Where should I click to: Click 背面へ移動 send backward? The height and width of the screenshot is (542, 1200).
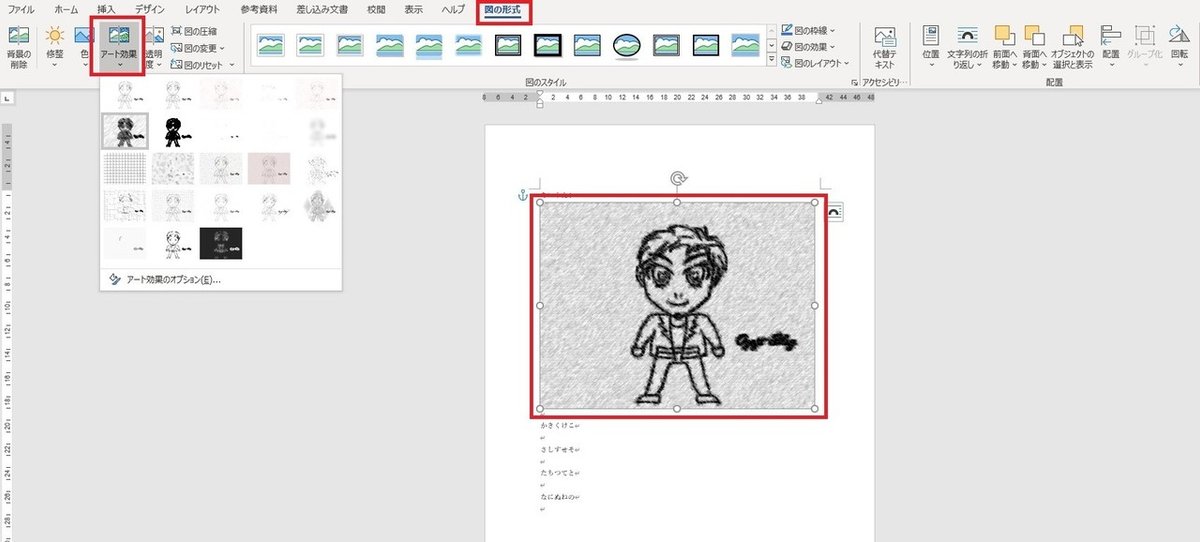[x=1033, y=46]
